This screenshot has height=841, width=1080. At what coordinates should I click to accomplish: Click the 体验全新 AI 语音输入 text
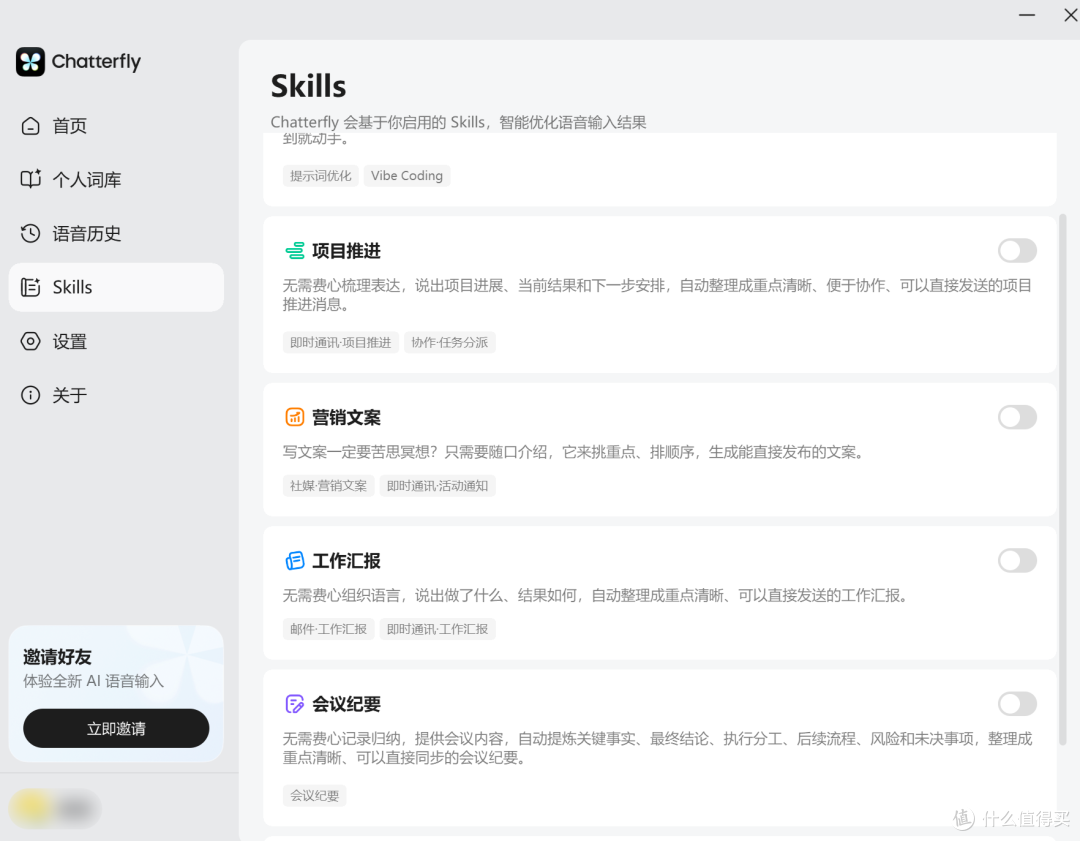click(94, 681)
